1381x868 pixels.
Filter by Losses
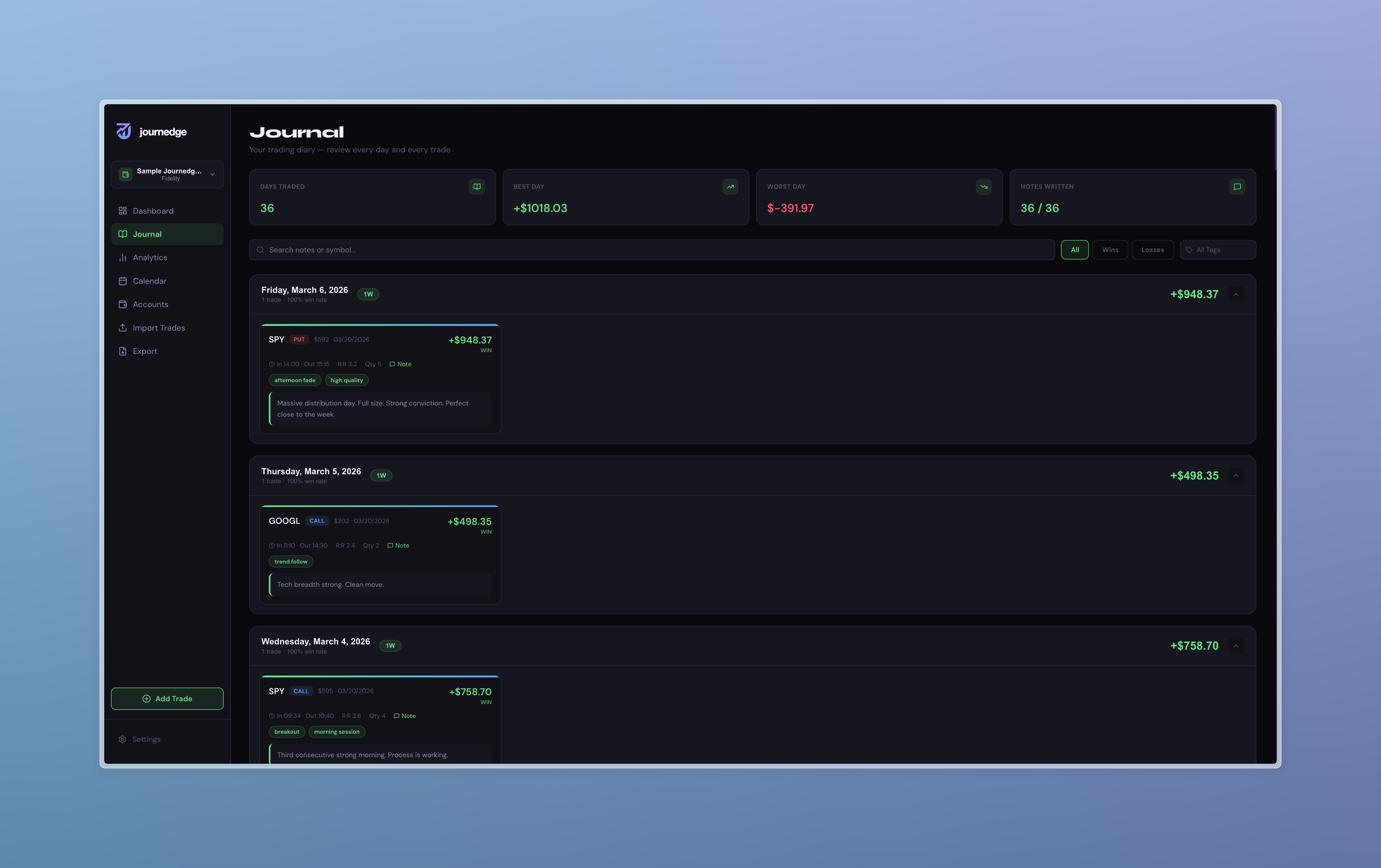(1152, 250)
